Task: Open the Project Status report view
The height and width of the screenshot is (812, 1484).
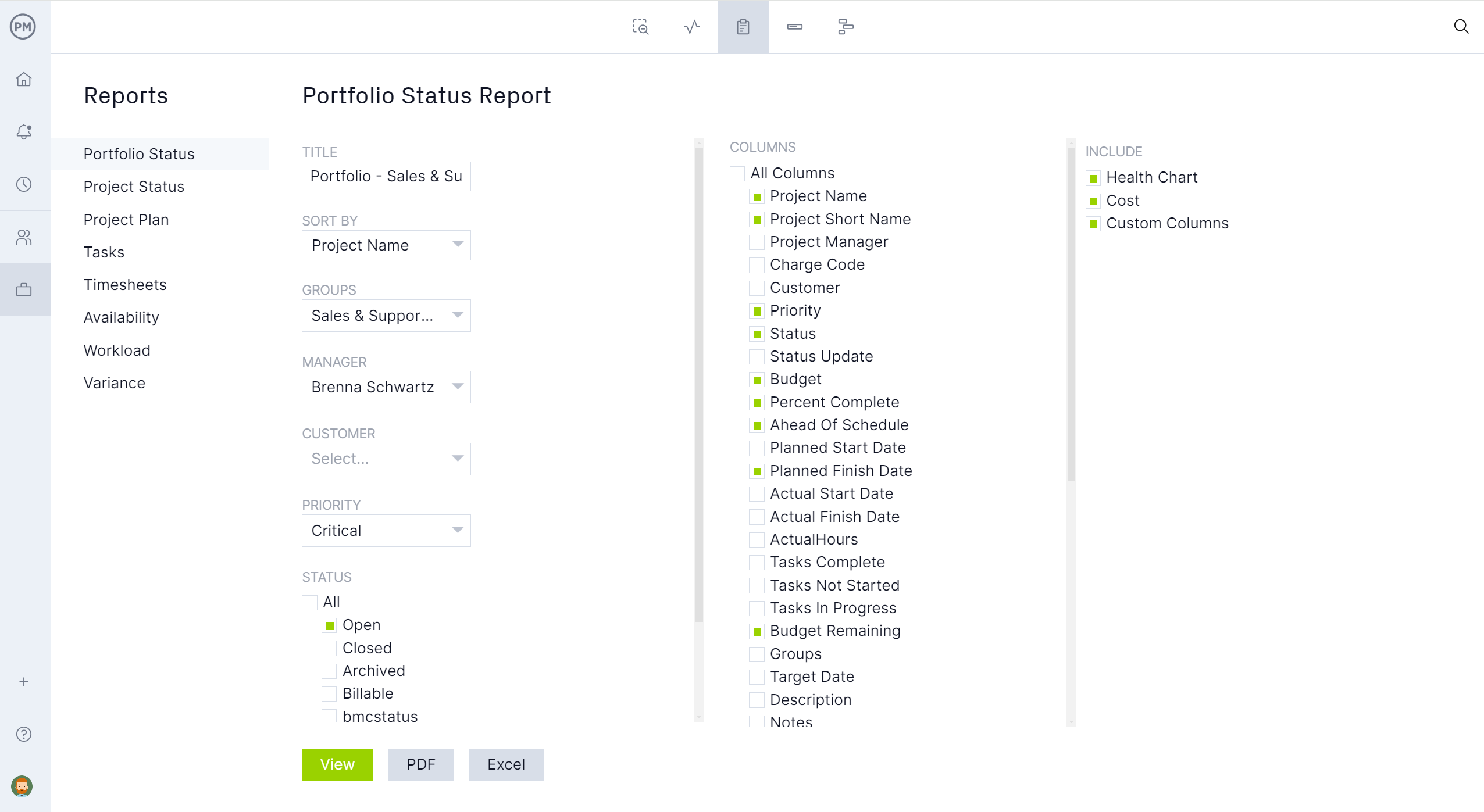Action: [x=133, y=186]
